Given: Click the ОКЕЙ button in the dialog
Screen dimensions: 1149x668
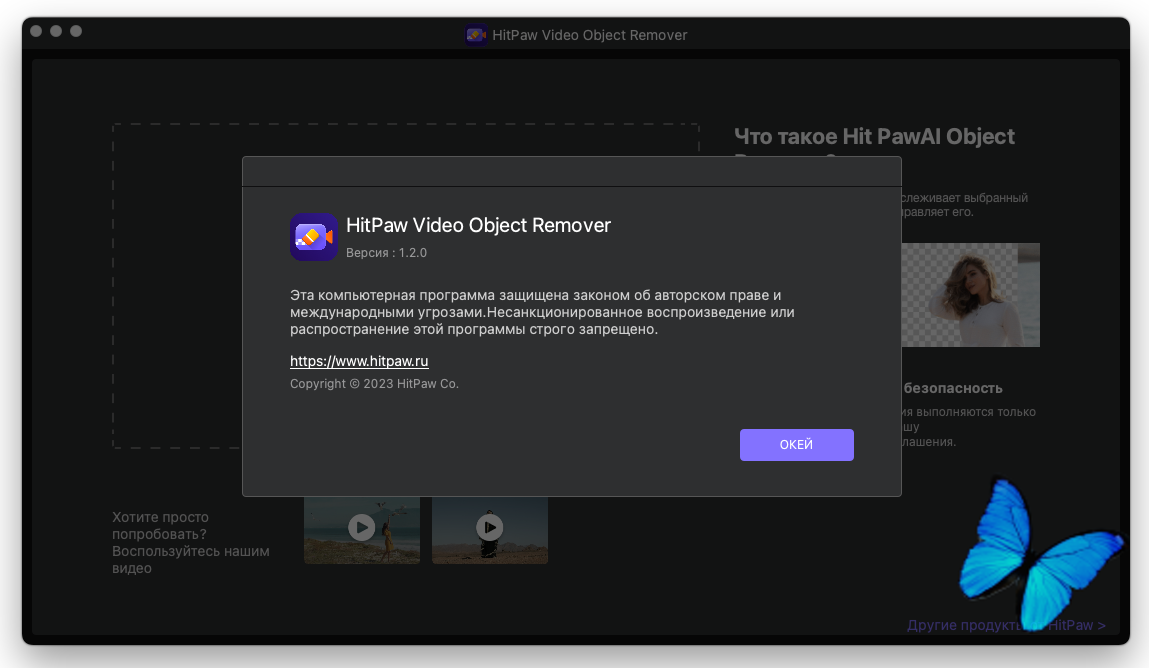Looking at the screenshot, I should [797, 445].
